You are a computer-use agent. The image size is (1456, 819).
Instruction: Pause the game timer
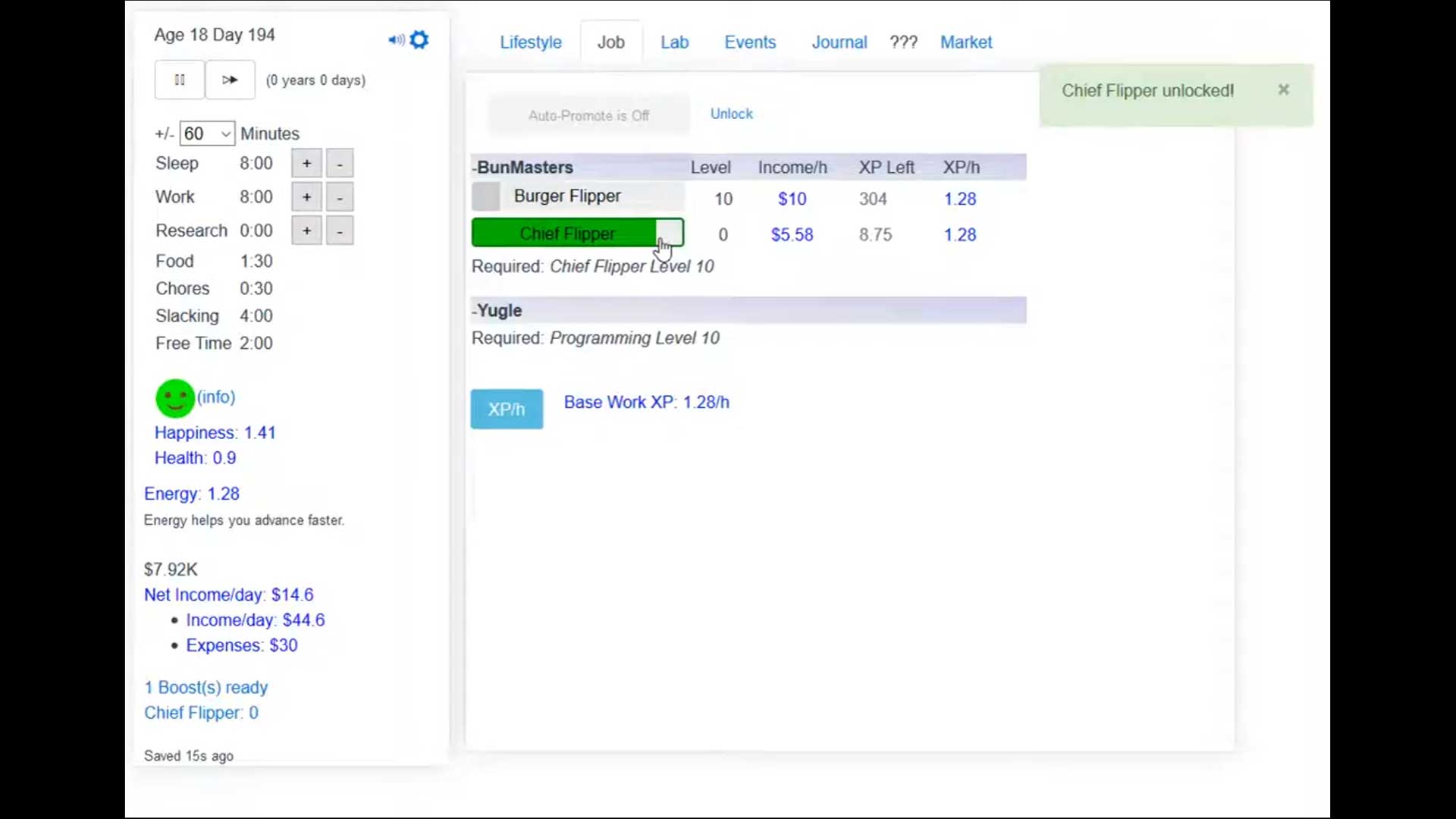pos(180,80)
